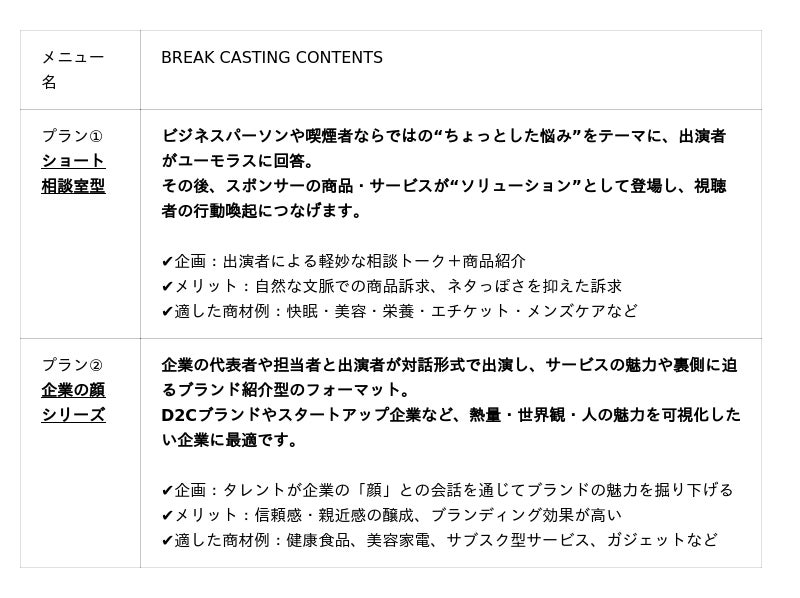Click the BREAK CASTING CONTENTS header text
Screen dimensions: 800x598
(x=272, y=58)
